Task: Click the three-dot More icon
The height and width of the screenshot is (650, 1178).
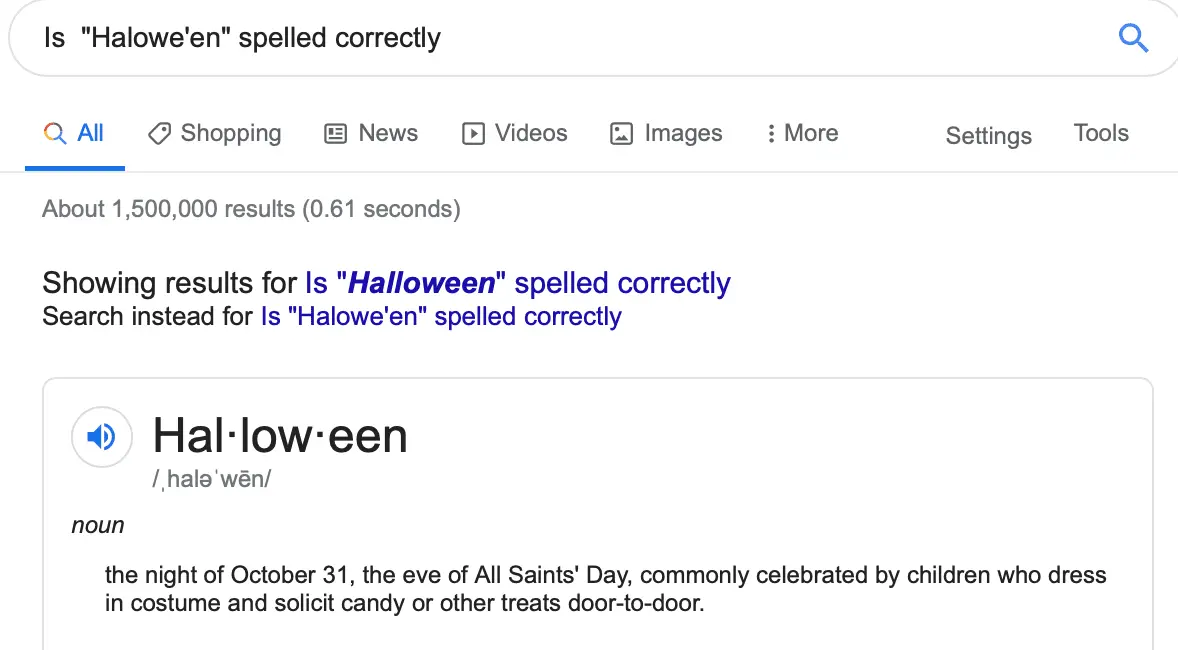Action: pos(771,134)
